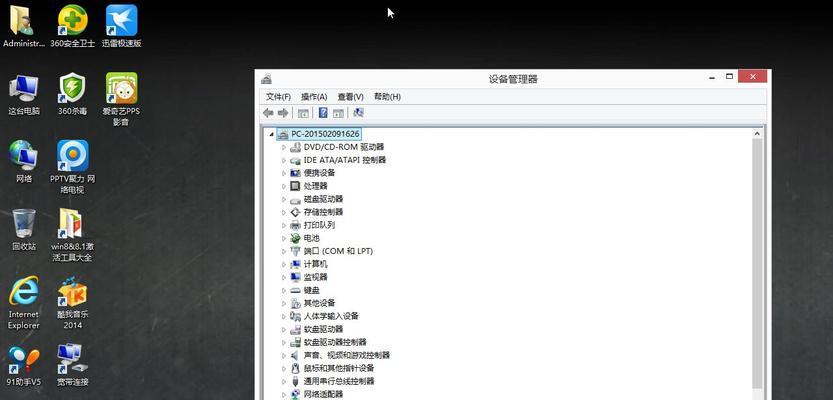Image resolution: width=833 pixels, height=400 pixels.
Task: Expand the 电池 node
Action: 284,238
